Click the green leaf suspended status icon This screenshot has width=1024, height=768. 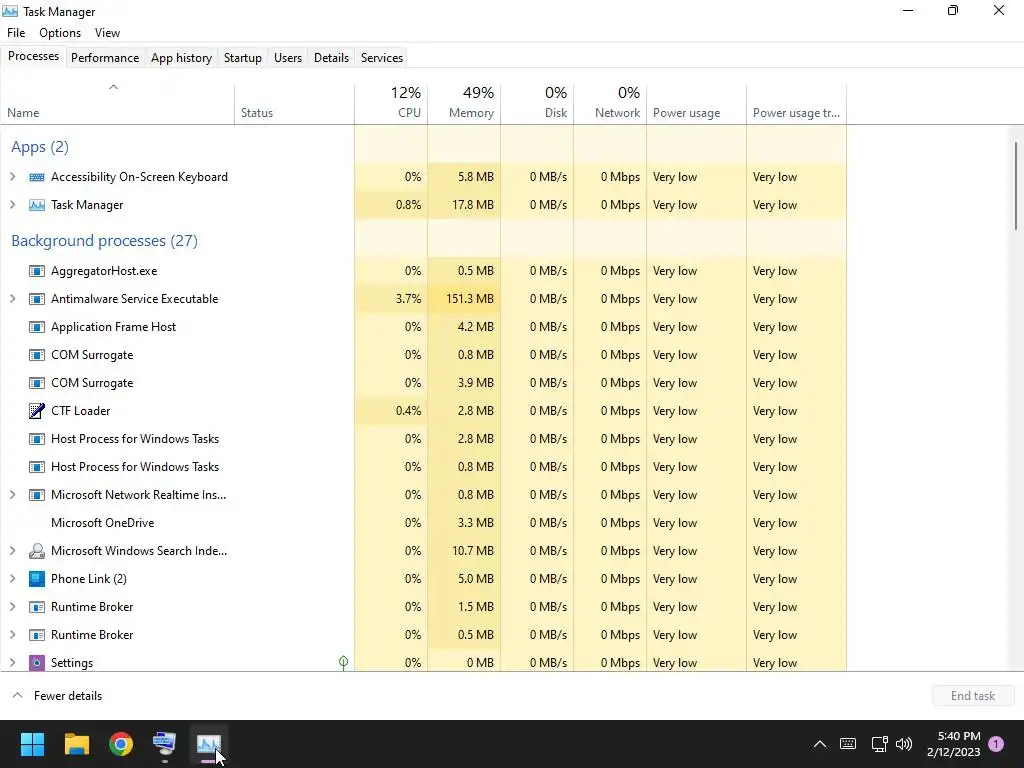pos(344,663)
